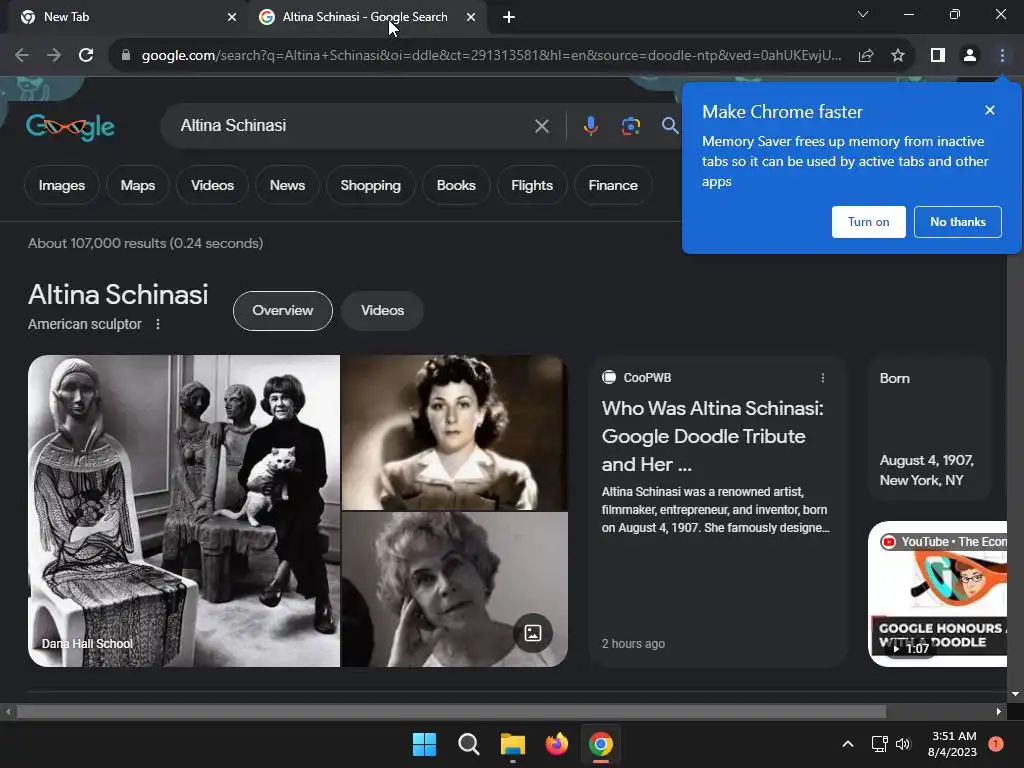Dismiss the Make Chrome faster popup
The height and width of the screenshot is (768, 1024).
coord(989,110)
